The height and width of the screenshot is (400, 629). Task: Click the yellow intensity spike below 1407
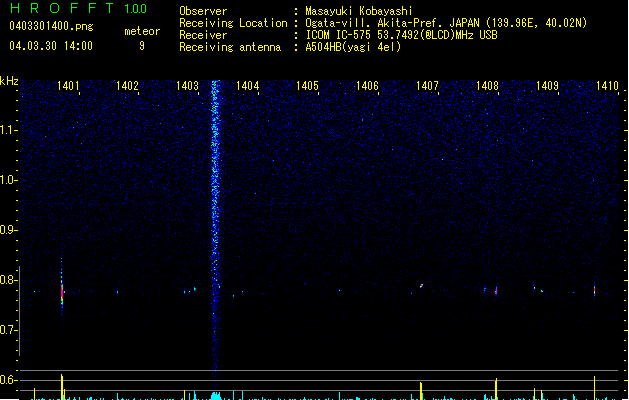tap(421, 391)
